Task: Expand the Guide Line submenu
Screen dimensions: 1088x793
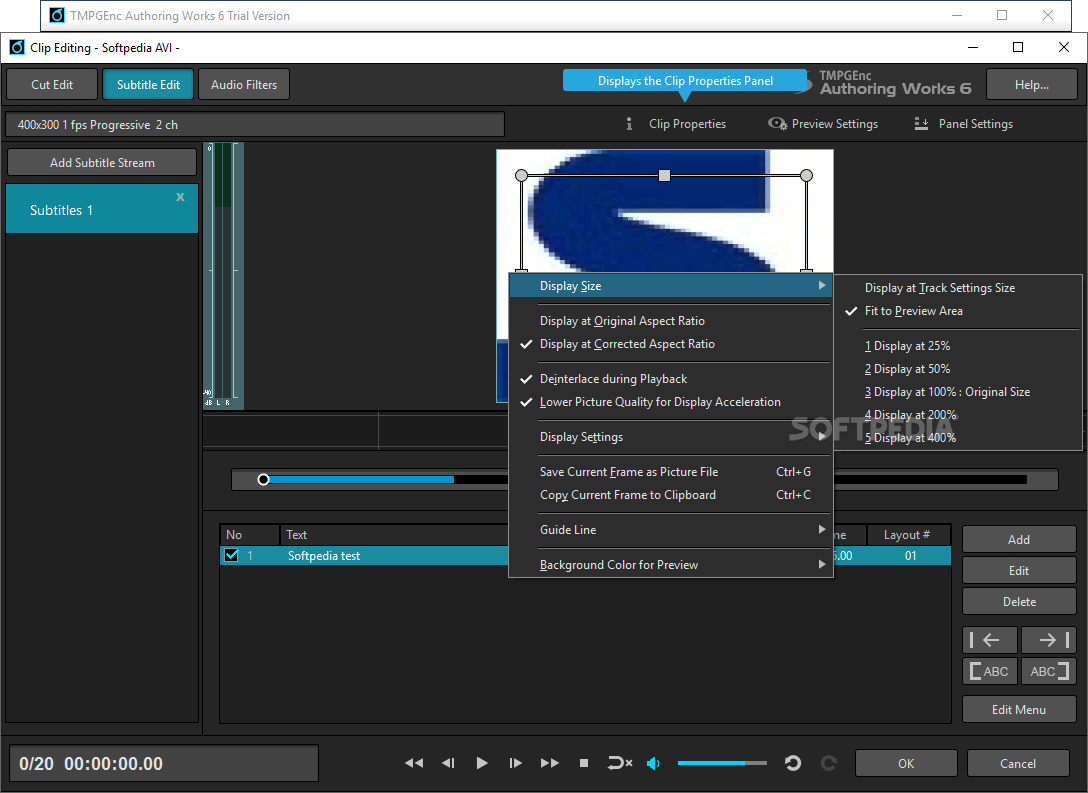Action: (x=670, y=529)
